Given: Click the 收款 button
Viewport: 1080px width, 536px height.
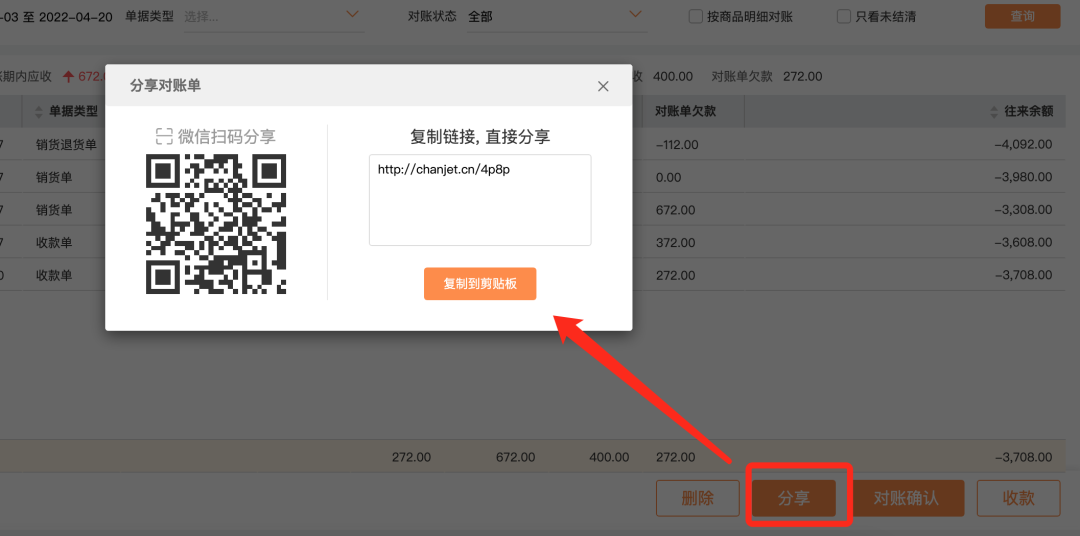Looking at the screenshot, I should click(x=1018, y=498).
